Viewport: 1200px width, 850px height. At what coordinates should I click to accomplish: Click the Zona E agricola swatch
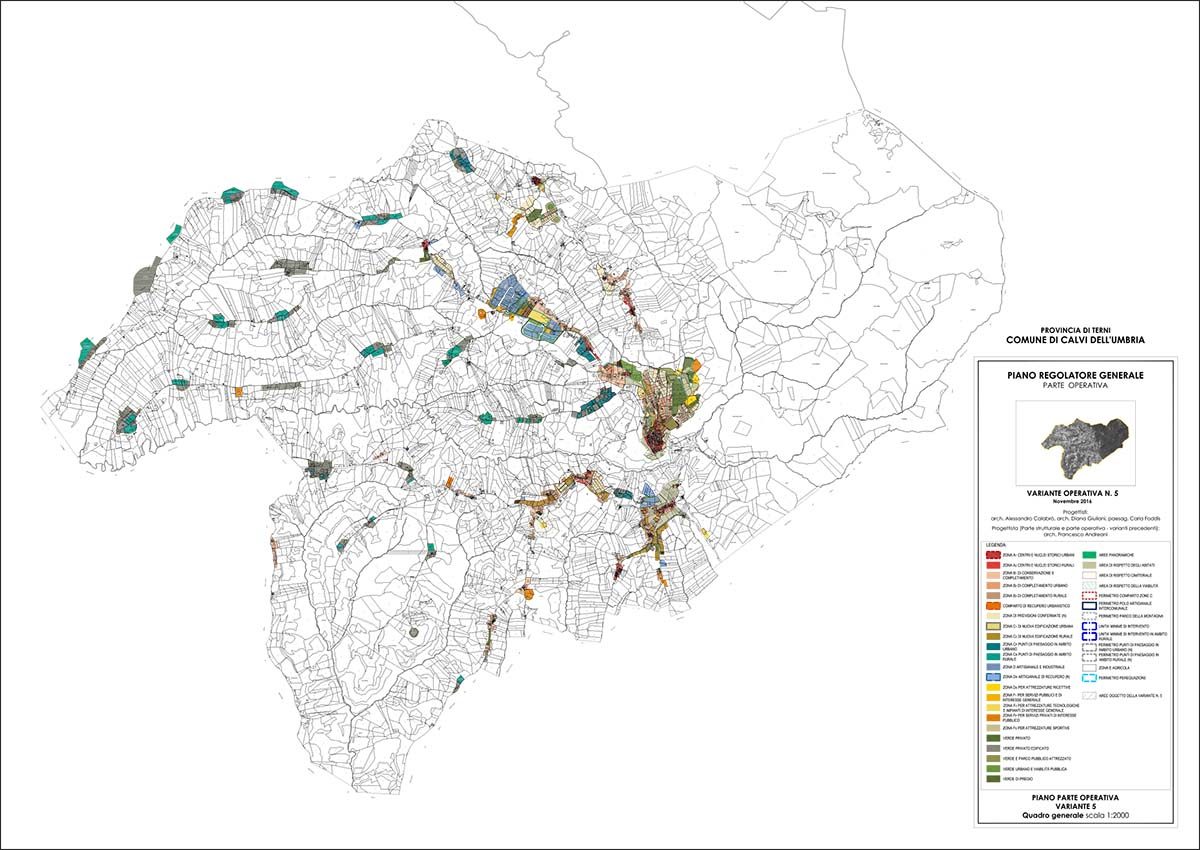click(x=1089, y=668)
